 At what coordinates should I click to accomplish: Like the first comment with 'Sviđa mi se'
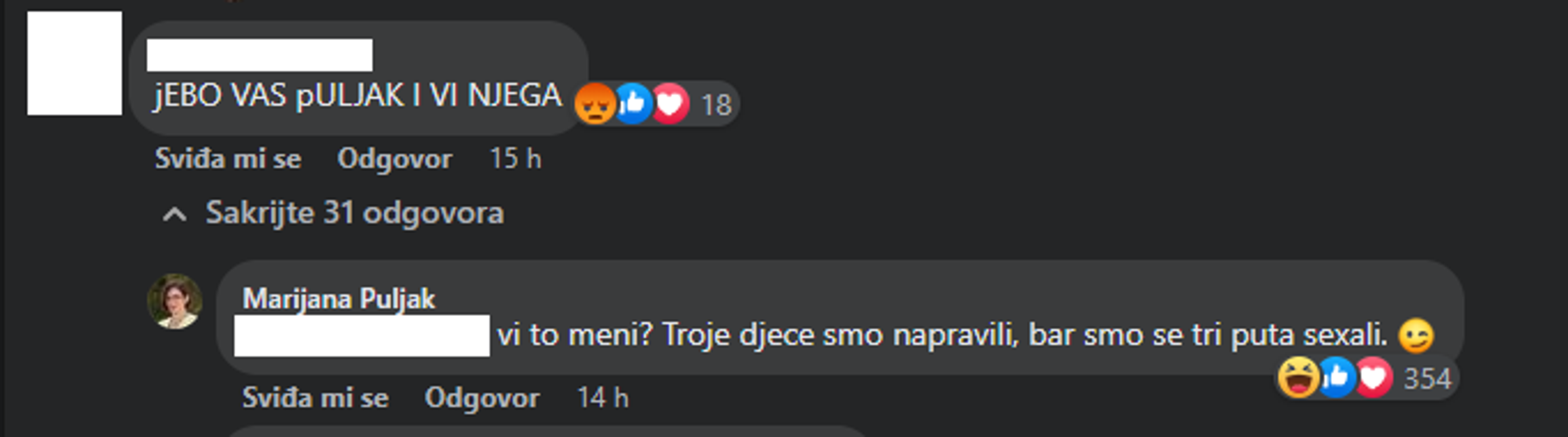click(228, 159)
